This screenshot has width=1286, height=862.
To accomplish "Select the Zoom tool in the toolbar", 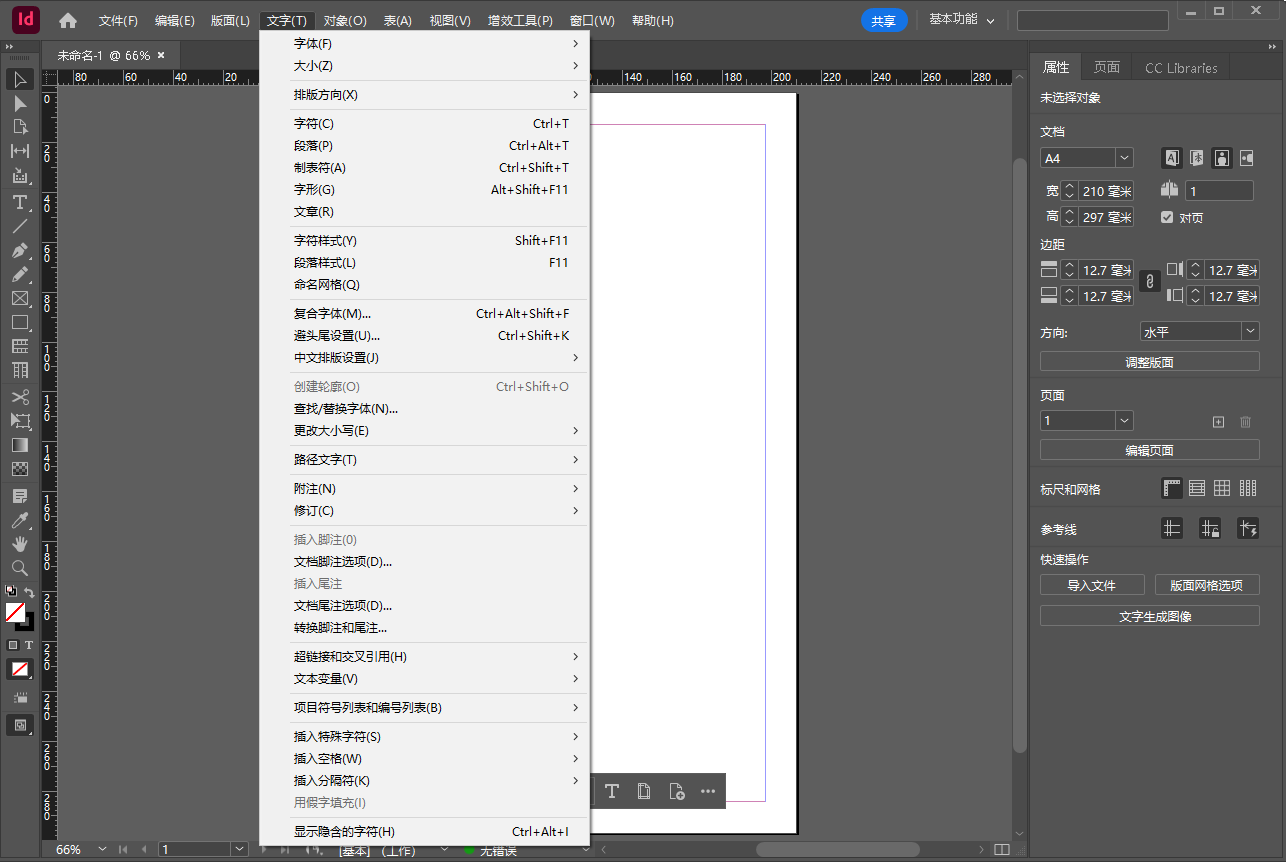I will [20, 568].
